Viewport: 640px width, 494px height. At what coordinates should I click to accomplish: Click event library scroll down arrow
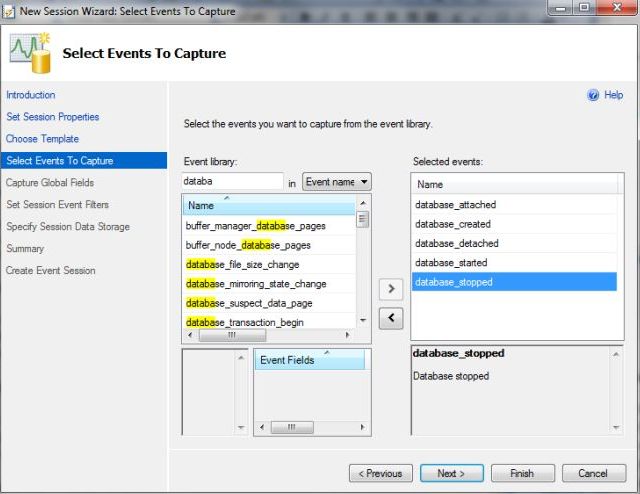pyautogui.click(x=363, y=320)
